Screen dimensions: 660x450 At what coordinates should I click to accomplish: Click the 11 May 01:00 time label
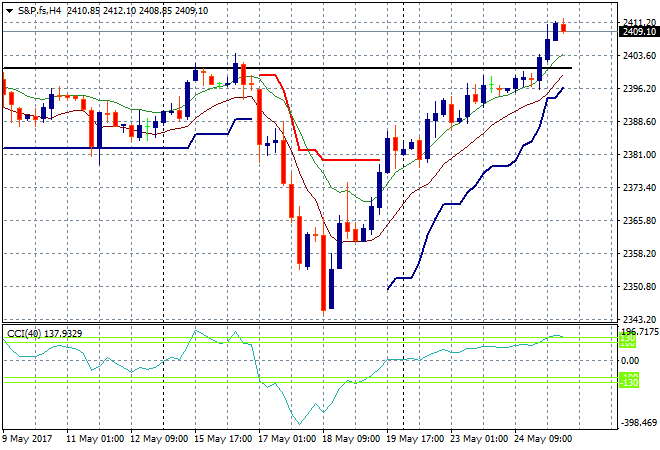point(95,439)
